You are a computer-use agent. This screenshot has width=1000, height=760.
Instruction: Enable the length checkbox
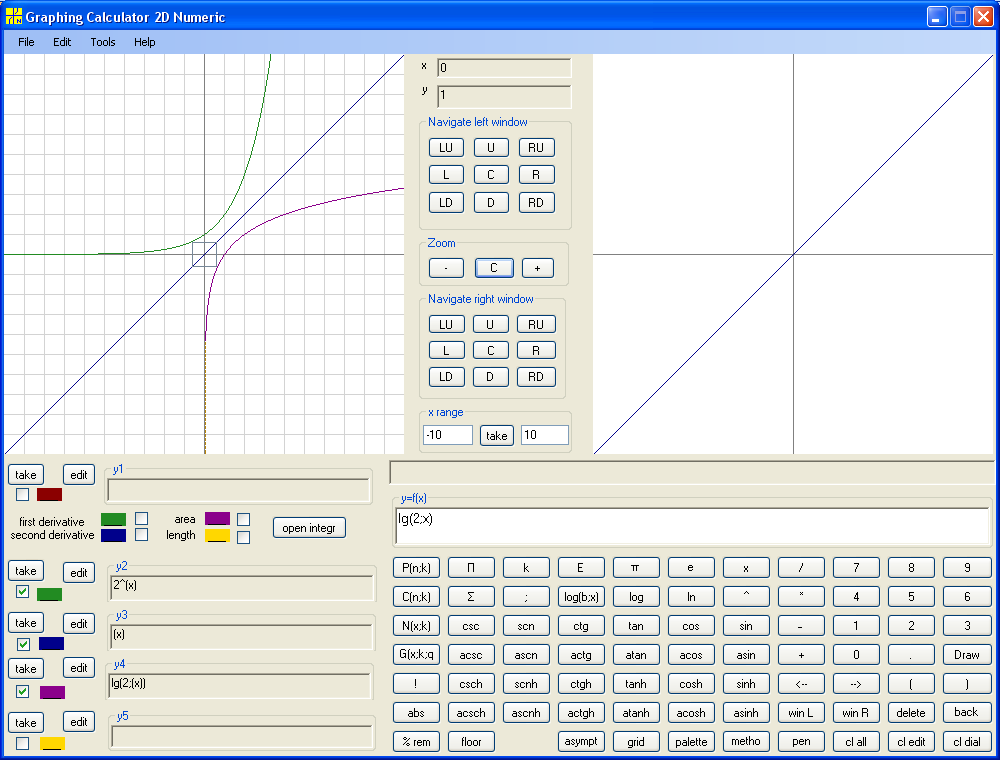(x=243, y=537)
